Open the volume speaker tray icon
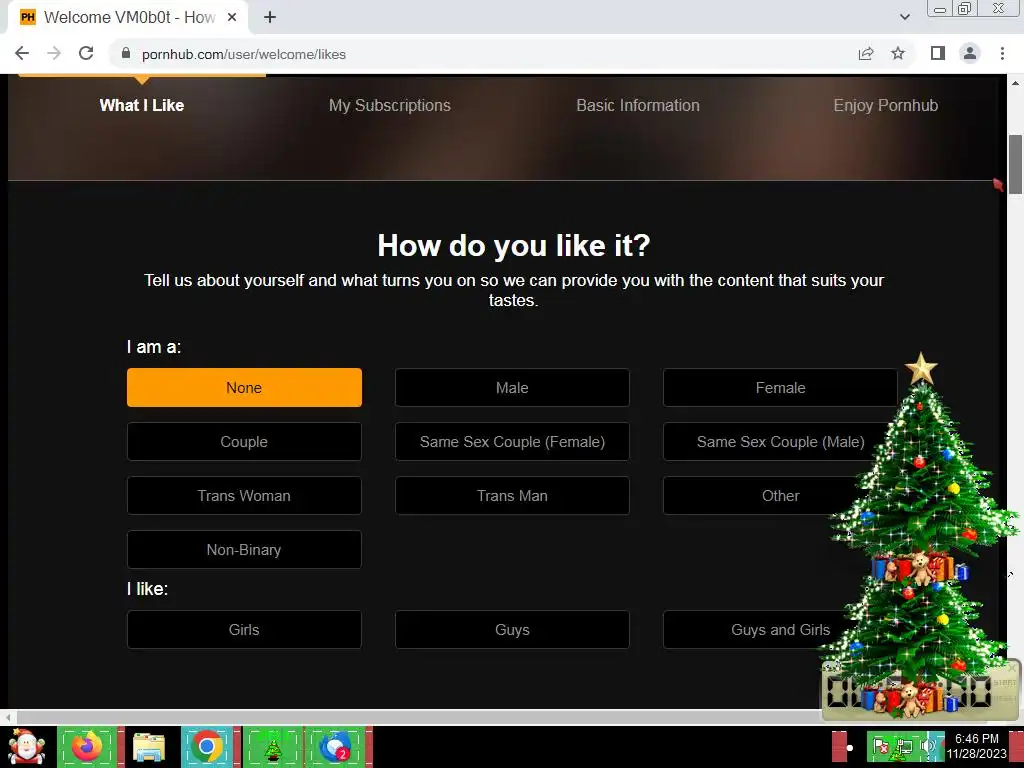The image size is (1024, 768). (927, 746)
